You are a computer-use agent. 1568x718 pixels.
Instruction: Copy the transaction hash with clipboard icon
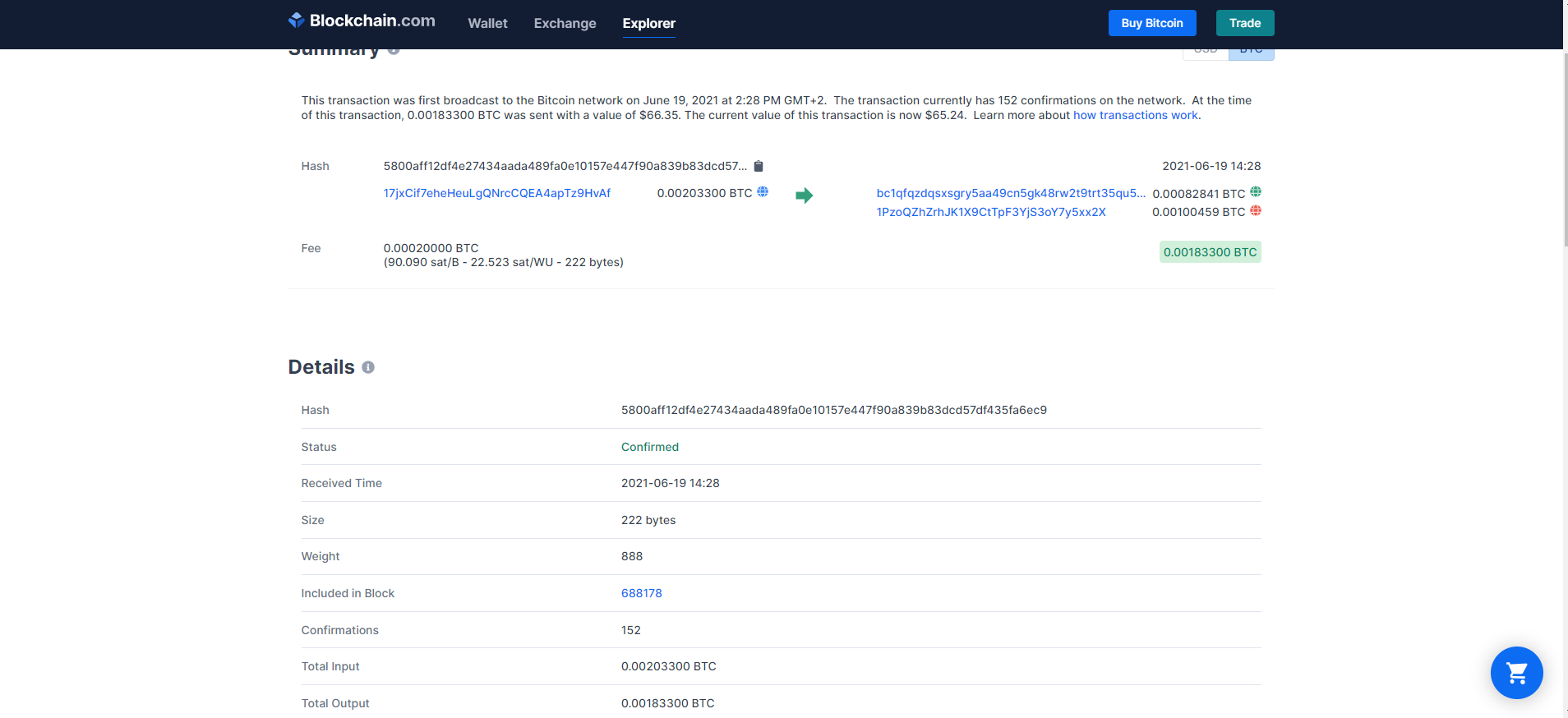coord(759,166)
